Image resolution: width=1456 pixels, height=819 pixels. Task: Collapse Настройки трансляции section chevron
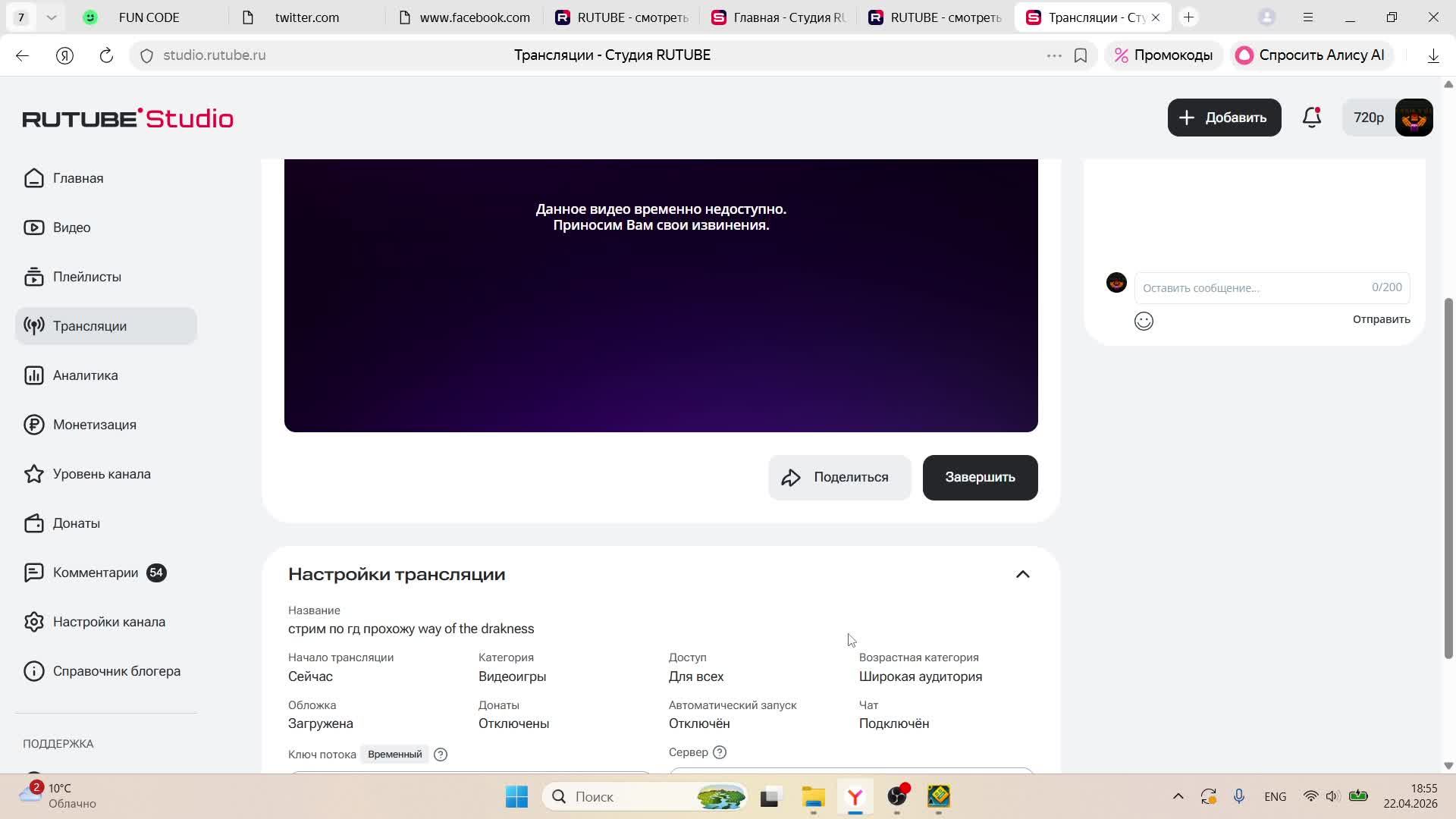coord(1022,574)
